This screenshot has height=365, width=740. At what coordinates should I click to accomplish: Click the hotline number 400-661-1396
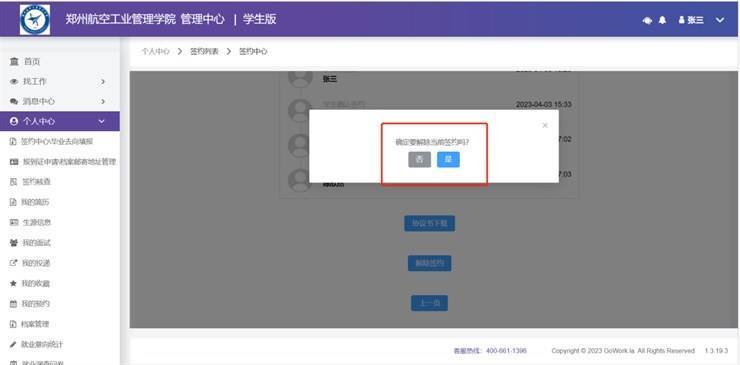[506, 351]
